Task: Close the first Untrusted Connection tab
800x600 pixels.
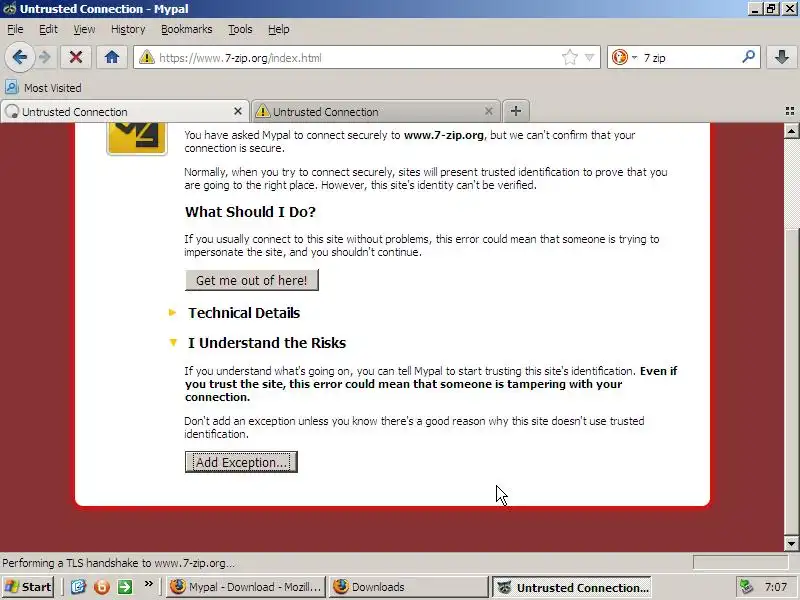Action: click(x=238, y=111)
